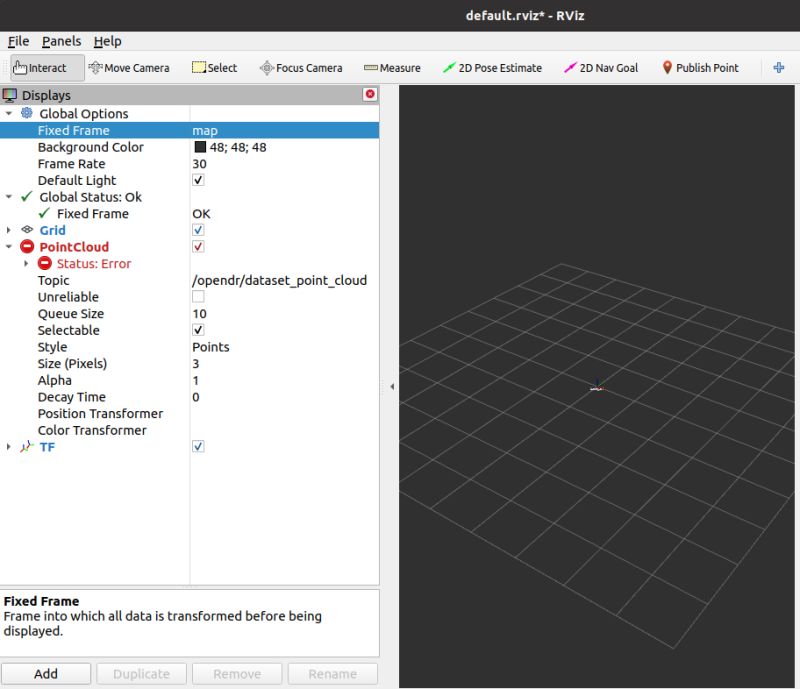Viewport: 800px width, 689px height.
Task: Click the plus icon to add a tool
Action: [x=778, y=67]
